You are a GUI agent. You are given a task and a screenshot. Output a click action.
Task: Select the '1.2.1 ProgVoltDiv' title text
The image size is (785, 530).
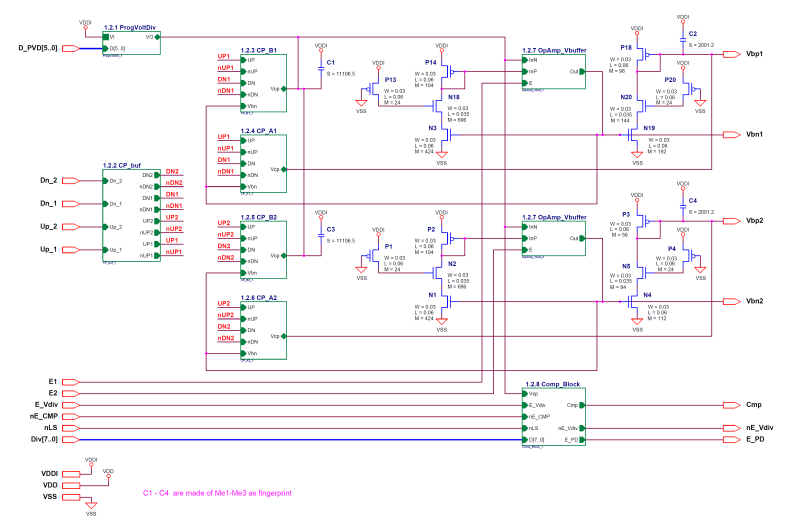tap(130, 28)
